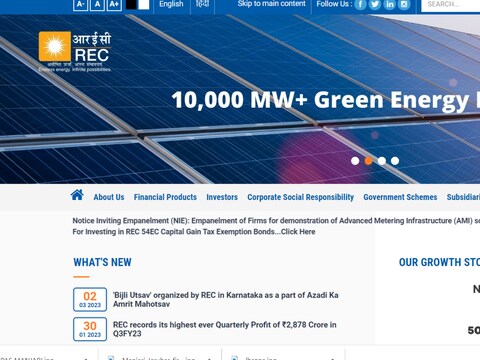Image resolution: width=480 pixels, height=360 pixels.
Task: Increase font size with the A+ button
Action: point(114,4)
